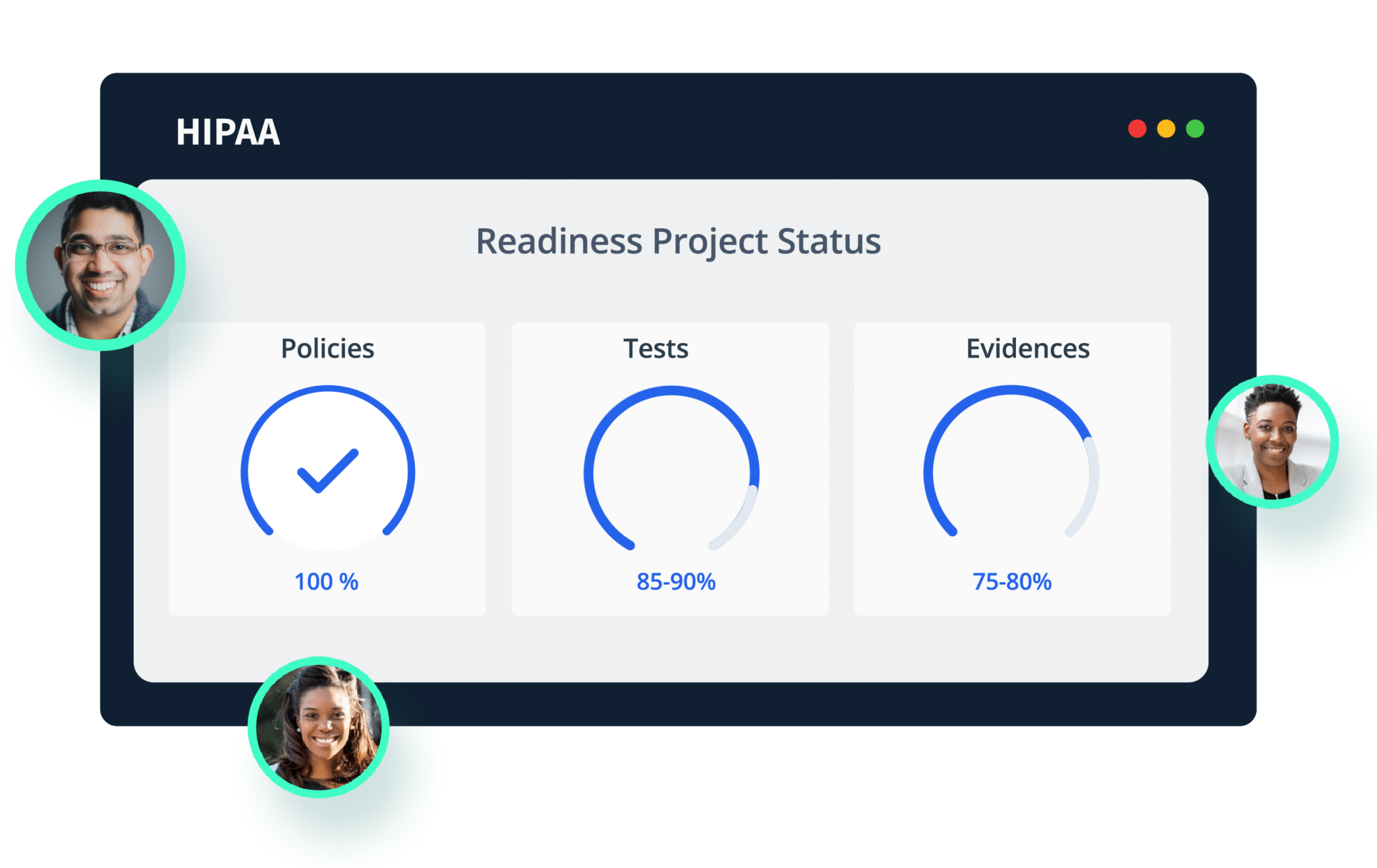Select the Evidences circular progress gauge
Image resolution: width=1377 pixels, height=868 pixels.
click(1011, 461)
